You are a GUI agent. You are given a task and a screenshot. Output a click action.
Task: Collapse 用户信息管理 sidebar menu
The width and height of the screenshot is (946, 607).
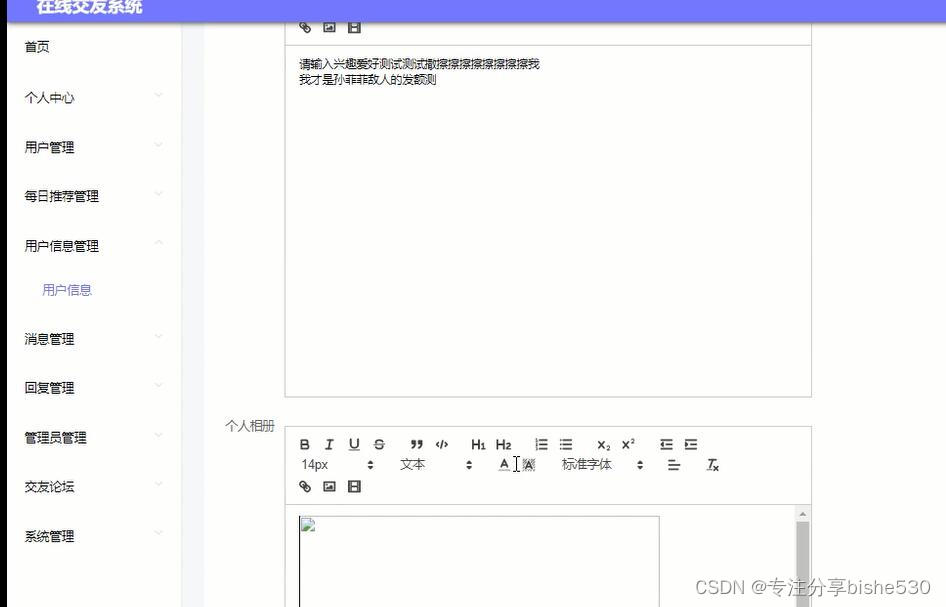tap(94, 246)
